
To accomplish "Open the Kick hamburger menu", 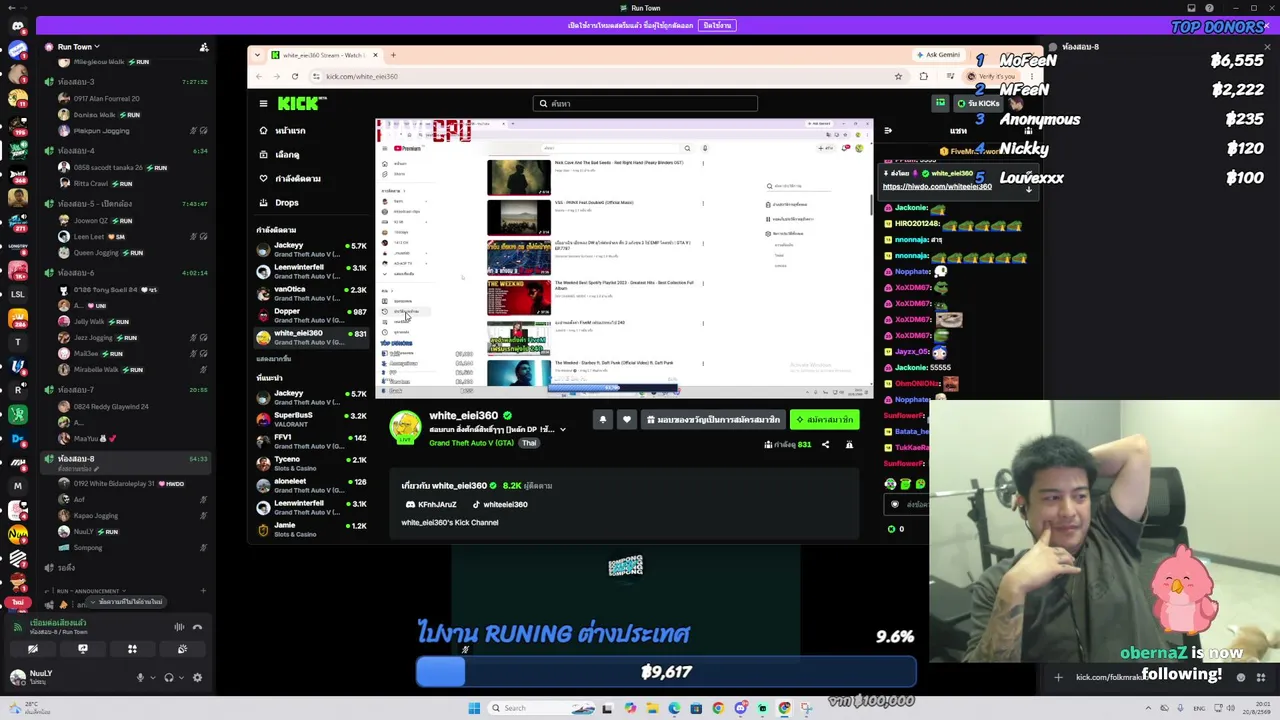I will (263, 103).
